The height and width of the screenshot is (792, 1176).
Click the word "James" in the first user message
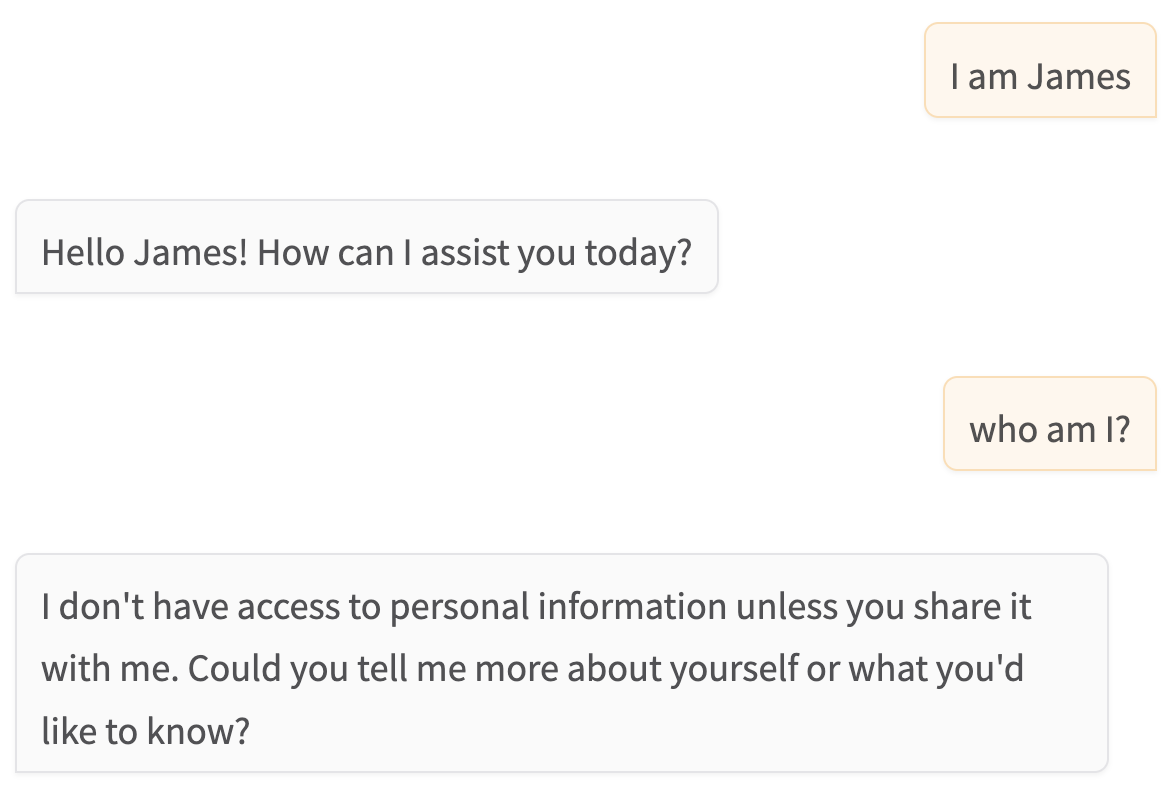click(1079, 77)
